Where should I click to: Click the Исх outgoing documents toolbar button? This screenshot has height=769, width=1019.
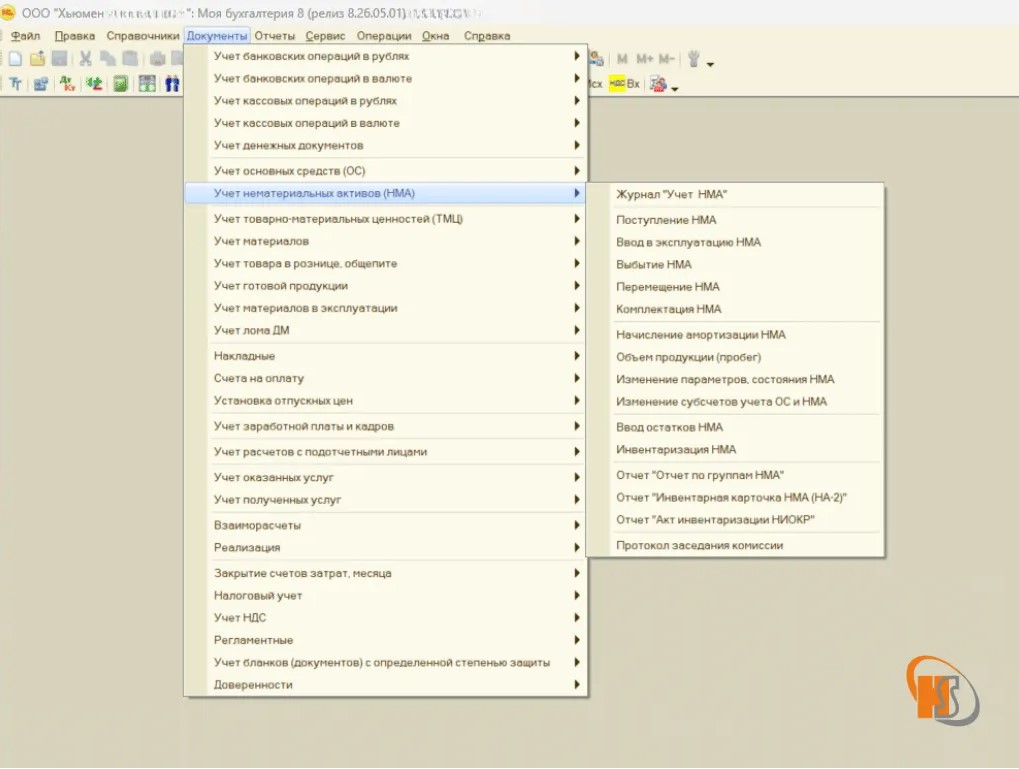click(x=595, y=84)
